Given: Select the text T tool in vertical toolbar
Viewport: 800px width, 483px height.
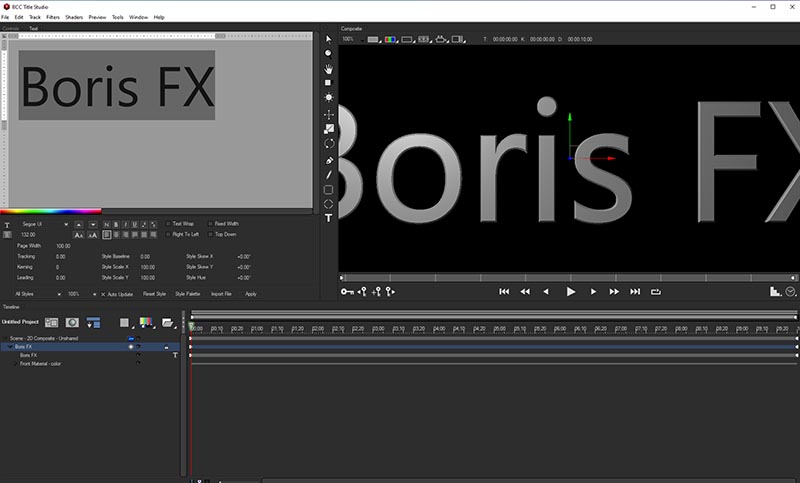Looking at the screenshot, I should pyautogui.click(x=329, y=218).
